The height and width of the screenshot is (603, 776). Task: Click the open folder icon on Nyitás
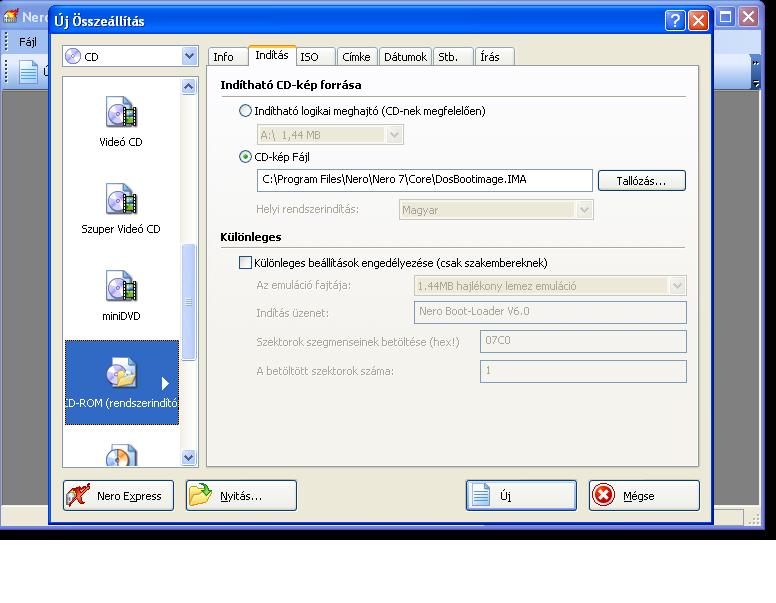[200, 495]
